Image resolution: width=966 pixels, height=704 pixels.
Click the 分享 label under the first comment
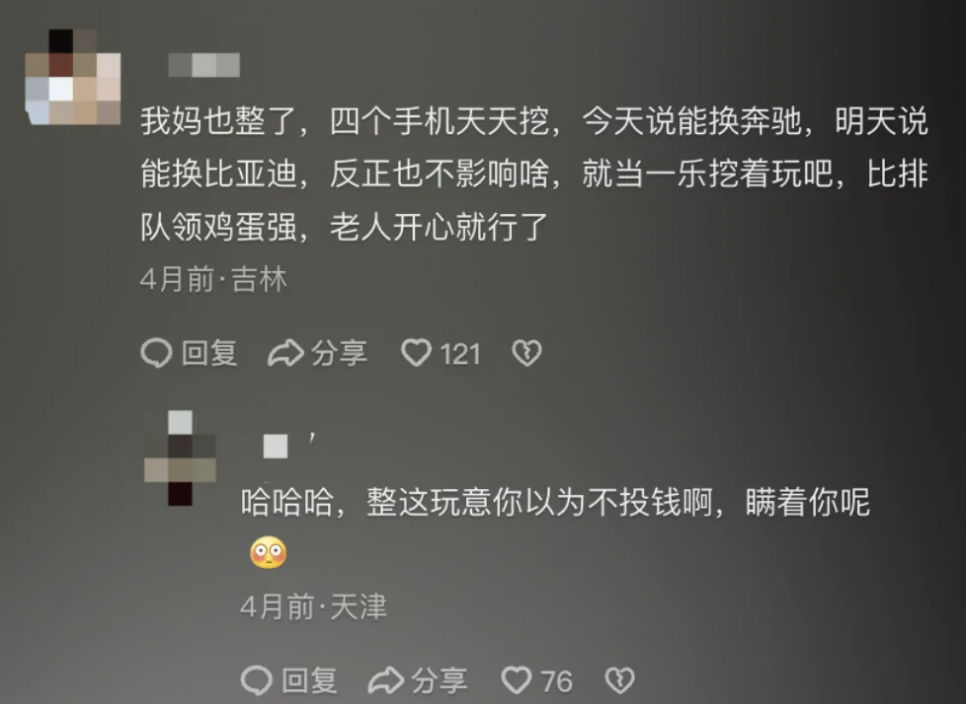click(x=339, y=354)
